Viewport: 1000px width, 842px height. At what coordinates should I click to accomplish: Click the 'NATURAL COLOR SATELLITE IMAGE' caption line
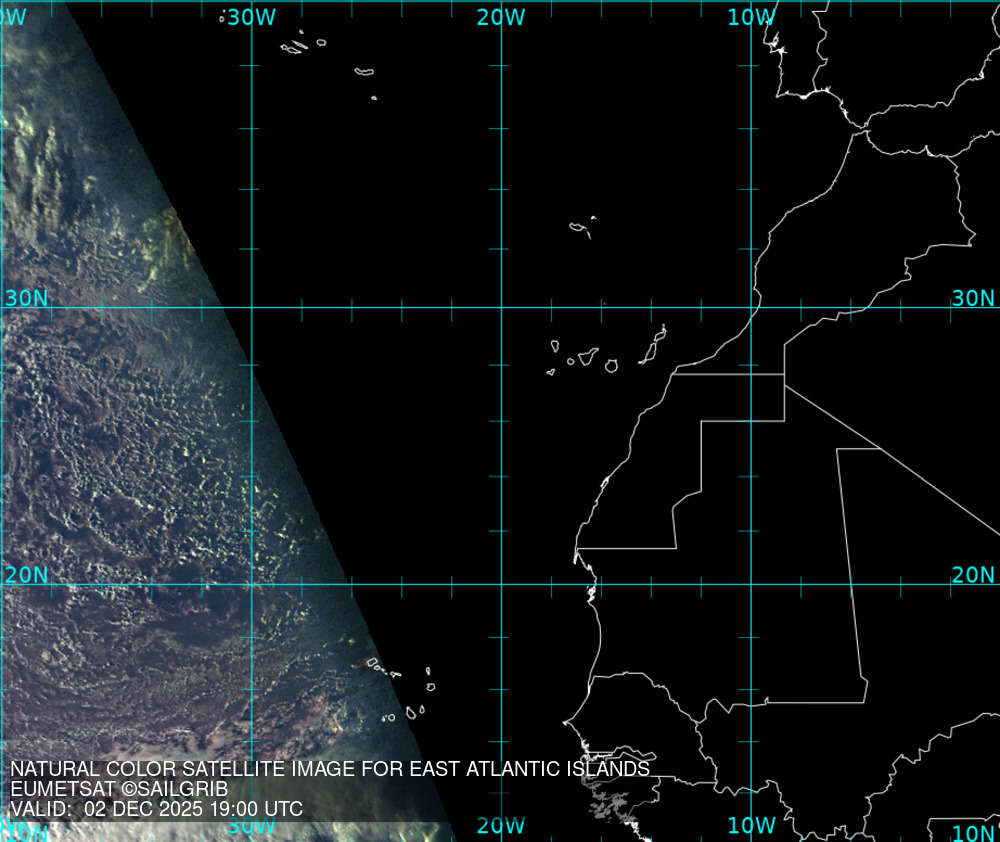(x=330, y=769)
